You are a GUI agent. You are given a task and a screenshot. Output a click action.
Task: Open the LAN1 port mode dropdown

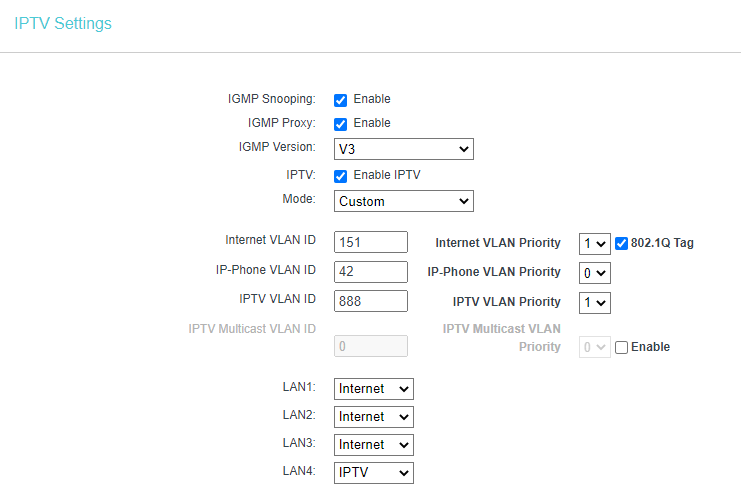(x=374, y=388)
